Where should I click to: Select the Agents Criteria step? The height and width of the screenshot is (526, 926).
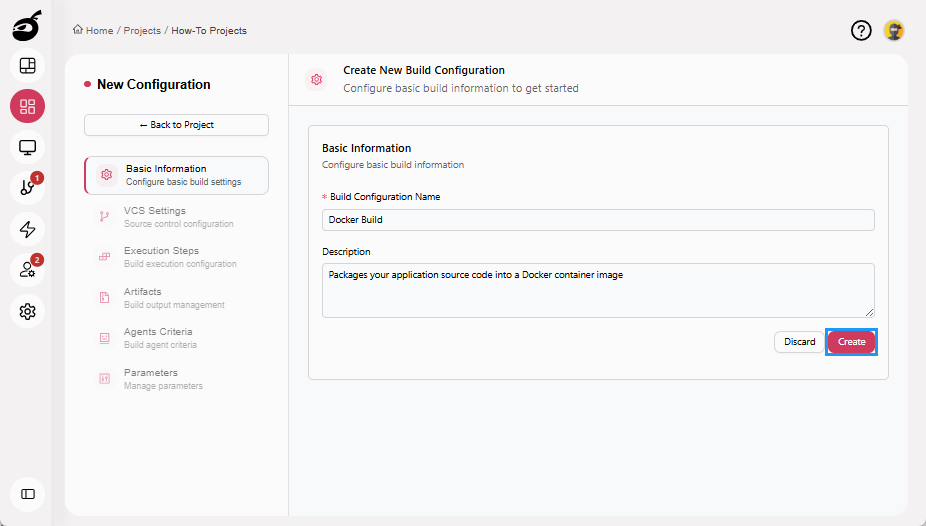coord(177,338)
